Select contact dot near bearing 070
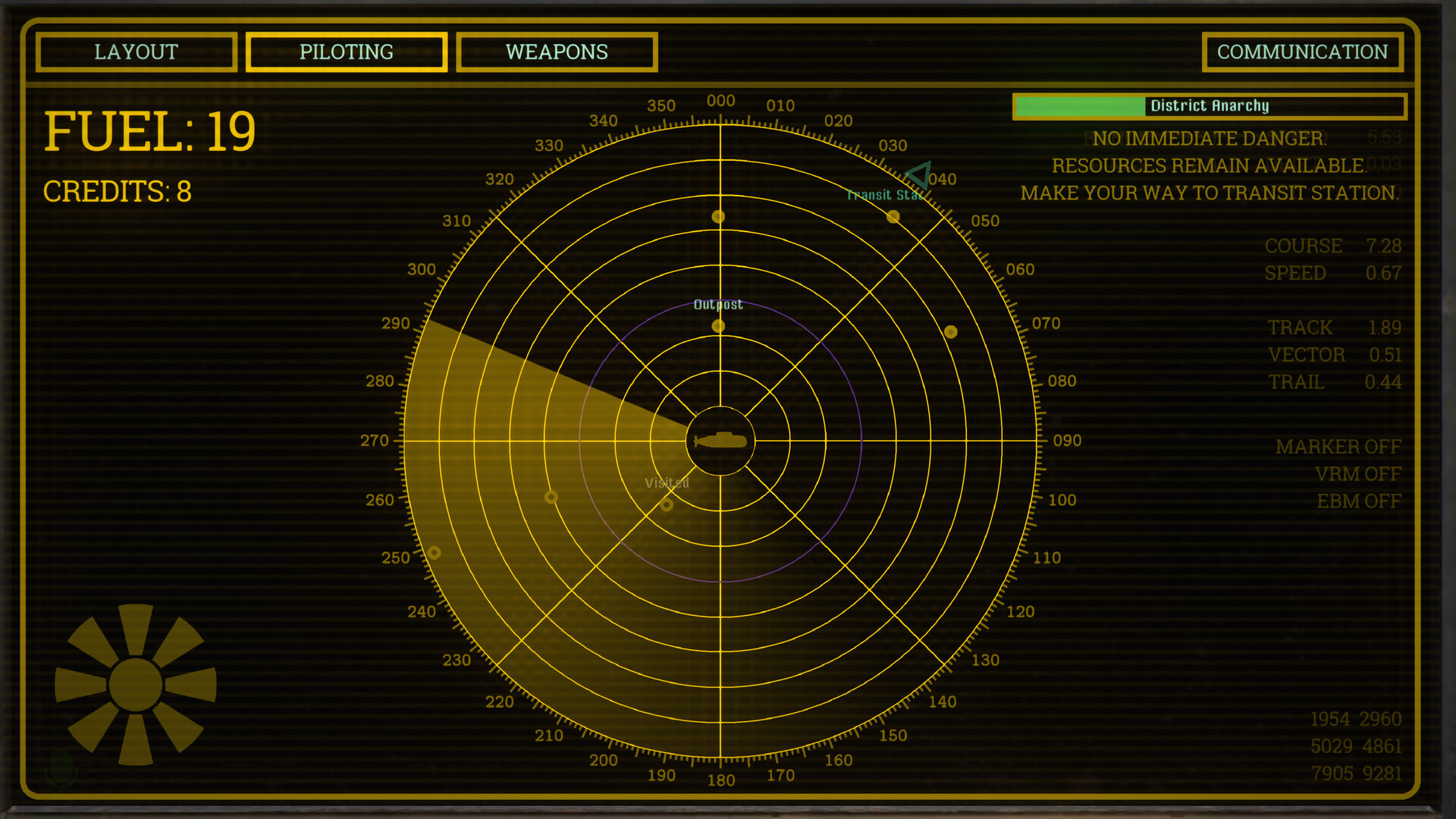 tap(951, 332)
